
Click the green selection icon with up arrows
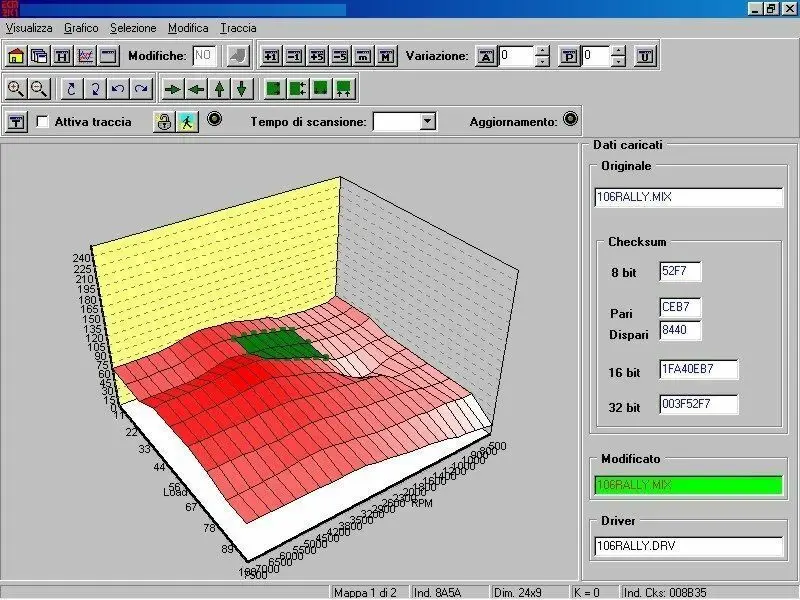coord(343,89)
